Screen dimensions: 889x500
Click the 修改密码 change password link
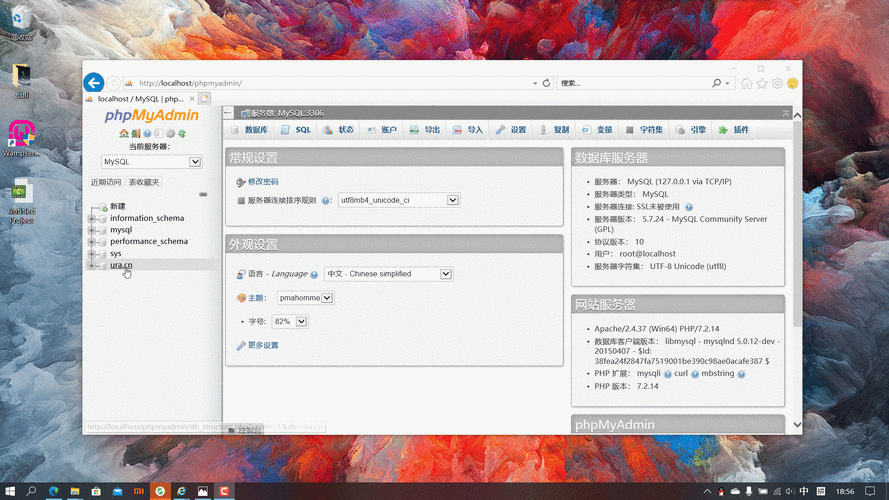pyautogui.click(x=263, y=182)
